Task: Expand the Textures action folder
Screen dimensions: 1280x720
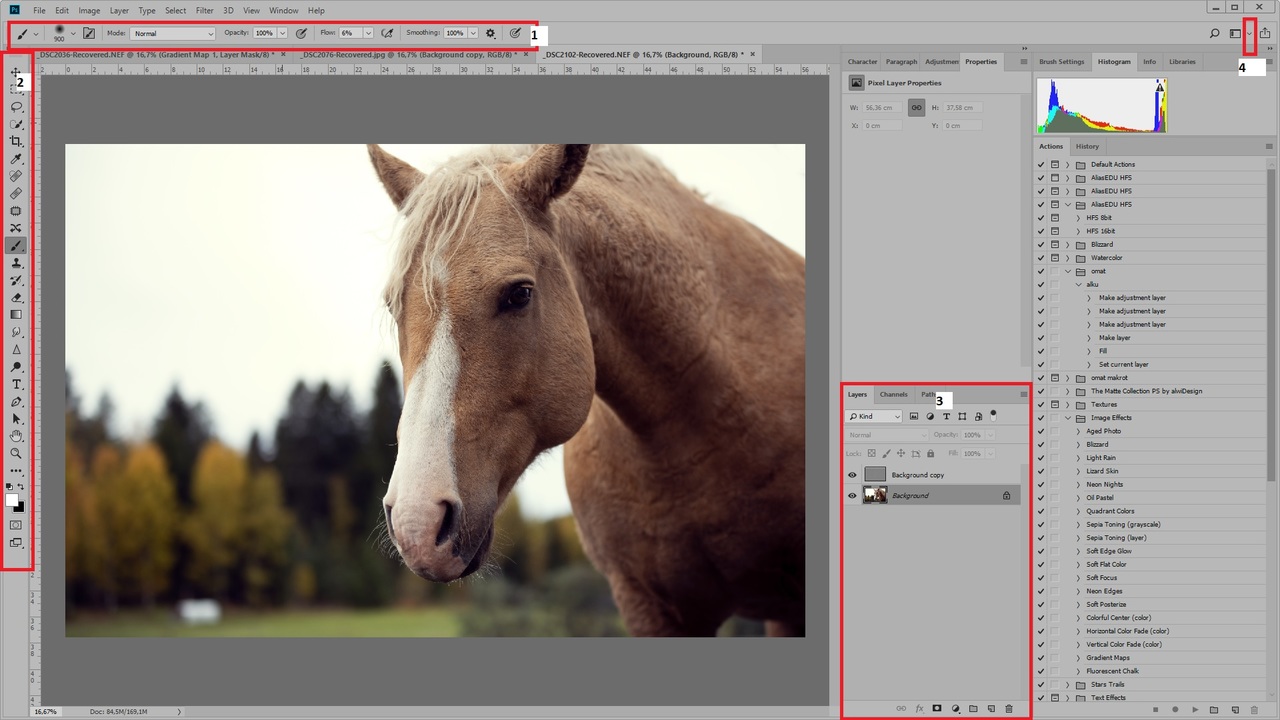Action: point(1067,405)
